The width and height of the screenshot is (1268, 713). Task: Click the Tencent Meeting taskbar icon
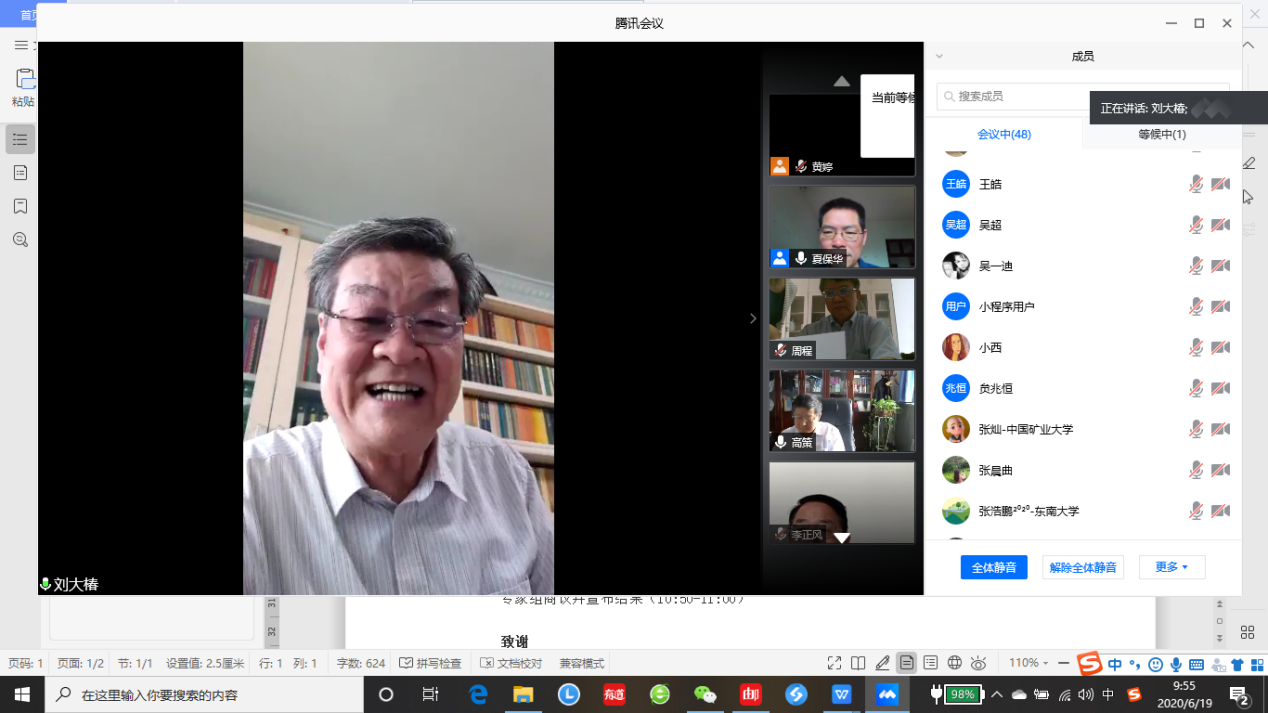886,694
